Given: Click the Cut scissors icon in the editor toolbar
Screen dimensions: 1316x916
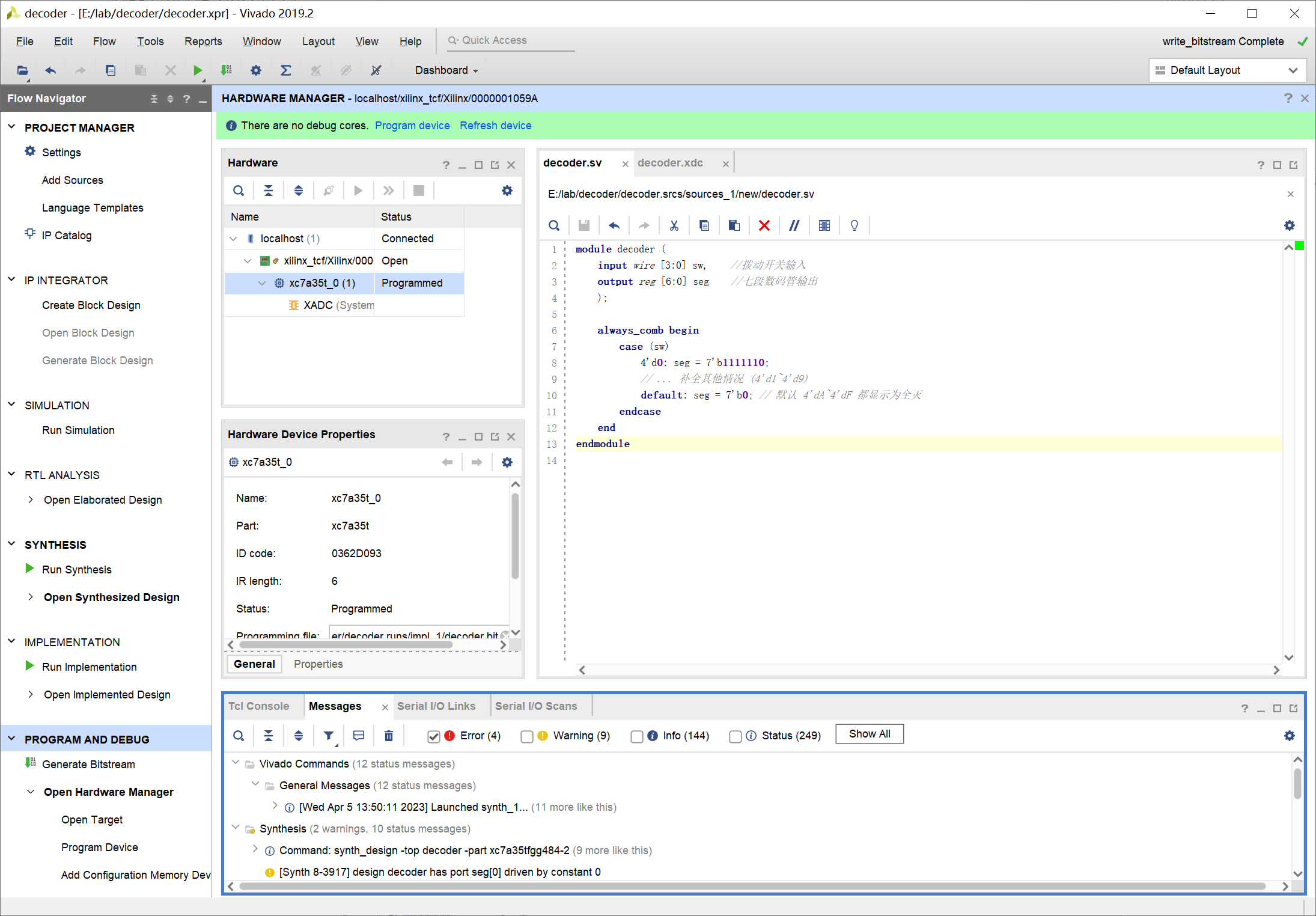Looking at the screenshot, I should (674, 225).
